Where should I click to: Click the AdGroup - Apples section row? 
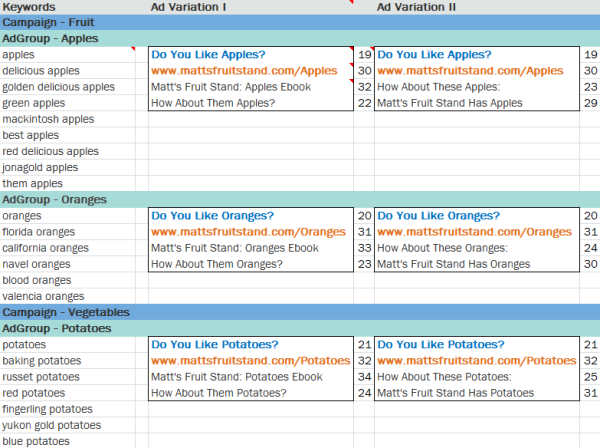point(54,39)
